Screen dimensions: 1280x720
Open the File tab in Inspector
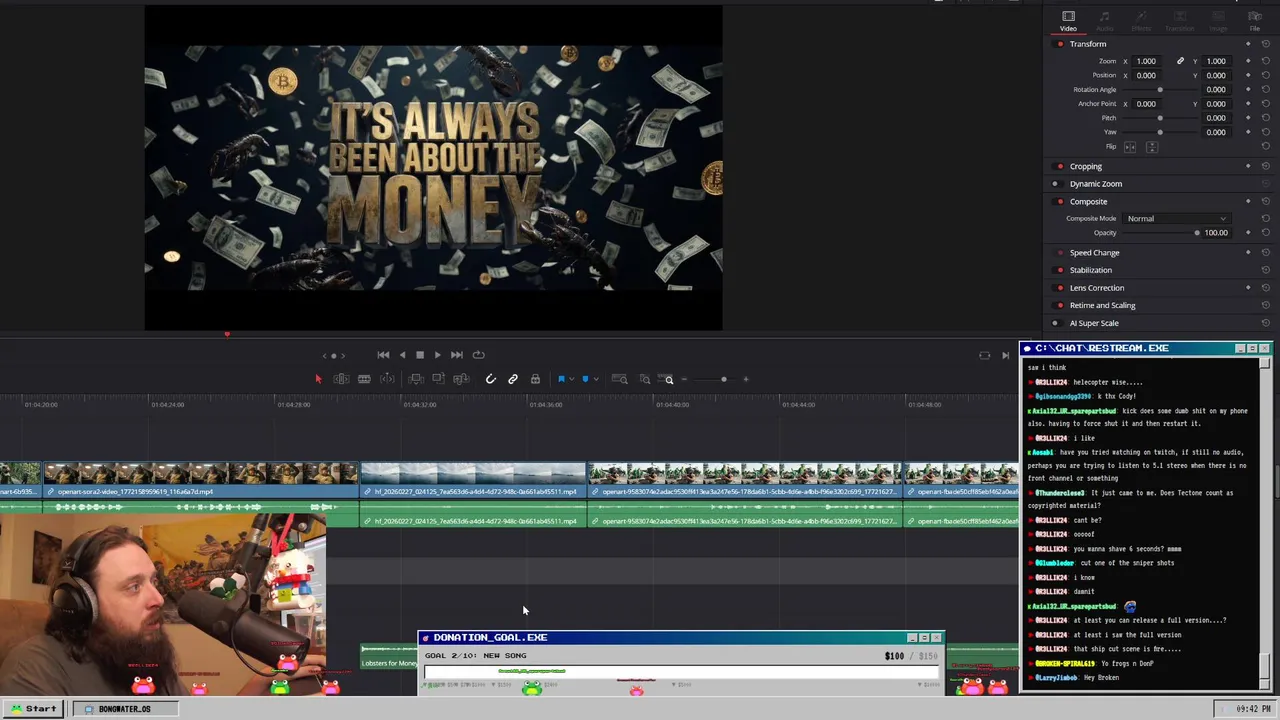coord(1255,20)
